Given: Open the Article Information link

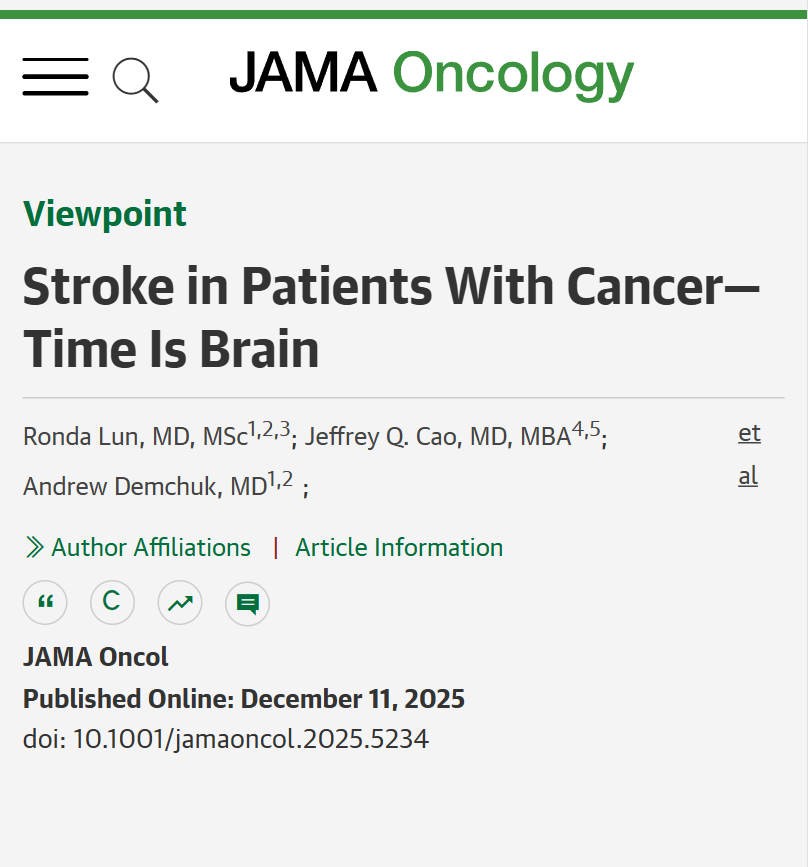Looking at the screenshot, I should tap(399, 547).
